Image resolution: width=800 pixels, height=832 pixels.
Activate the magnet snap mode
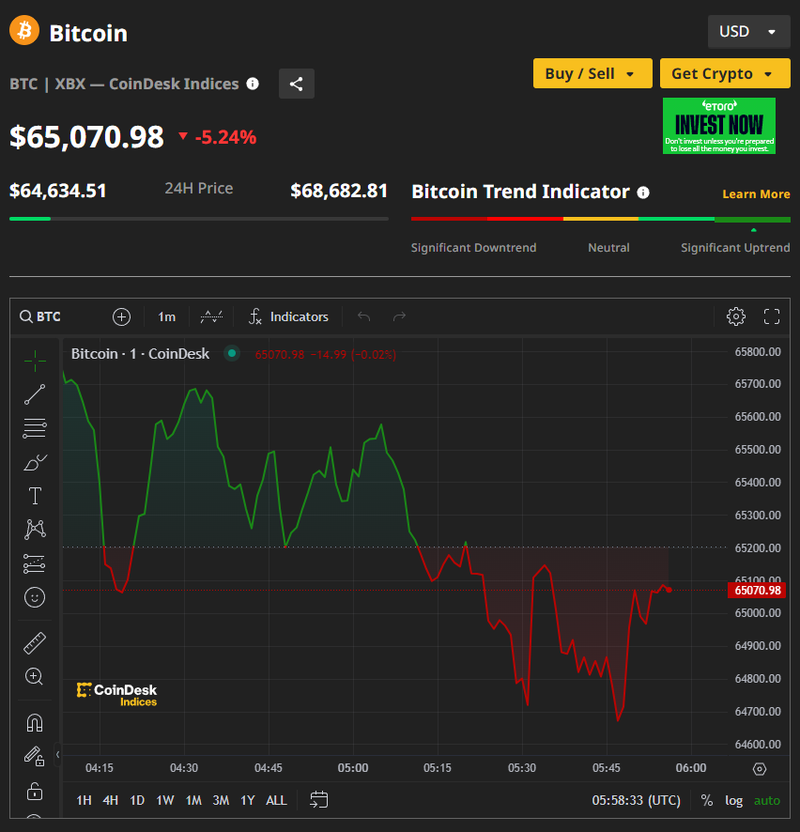(x=34, y=722)
